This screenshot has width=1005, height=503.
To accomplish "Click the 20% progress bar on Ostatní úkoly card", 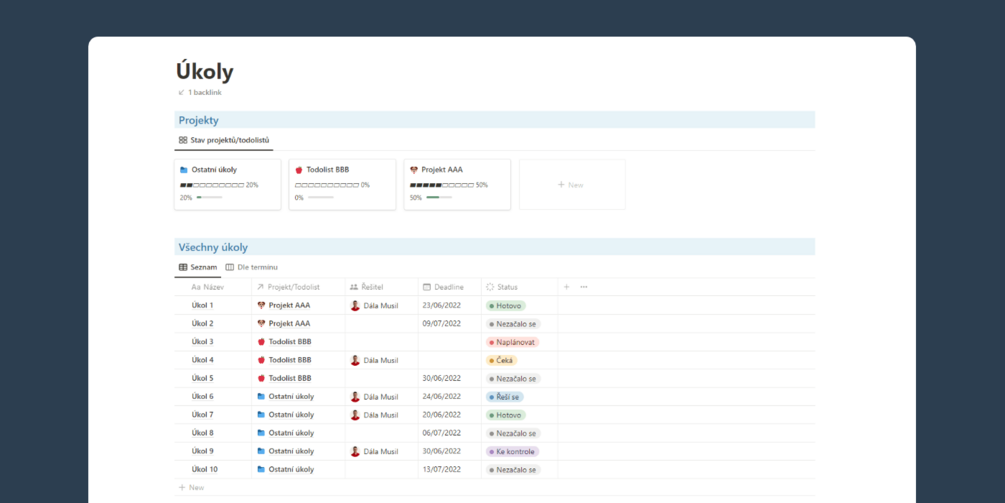I will point(209,198).
